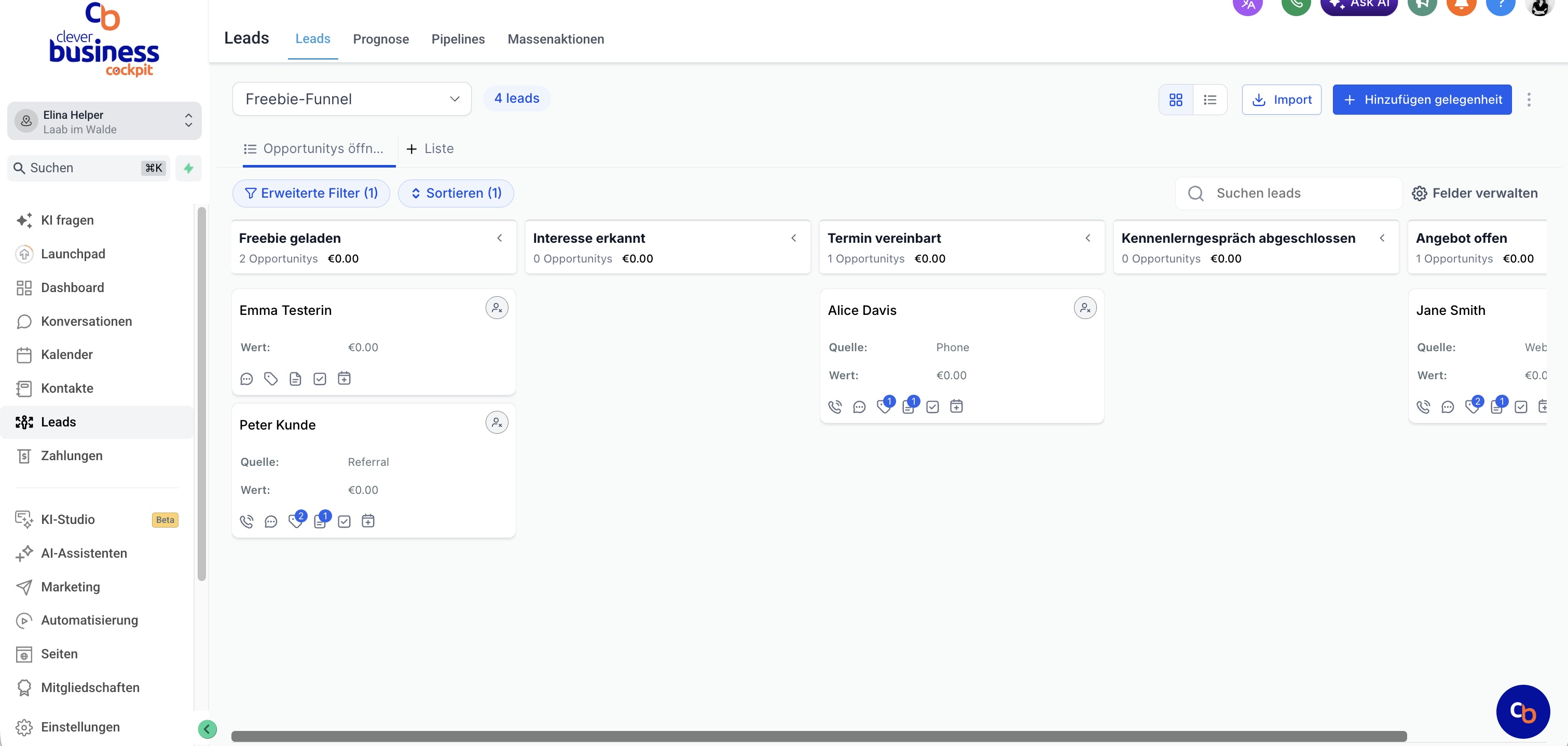Click the owner assignment icon on Alice Davis's card
The image size is (1568, 746).
pos(1085,308)
